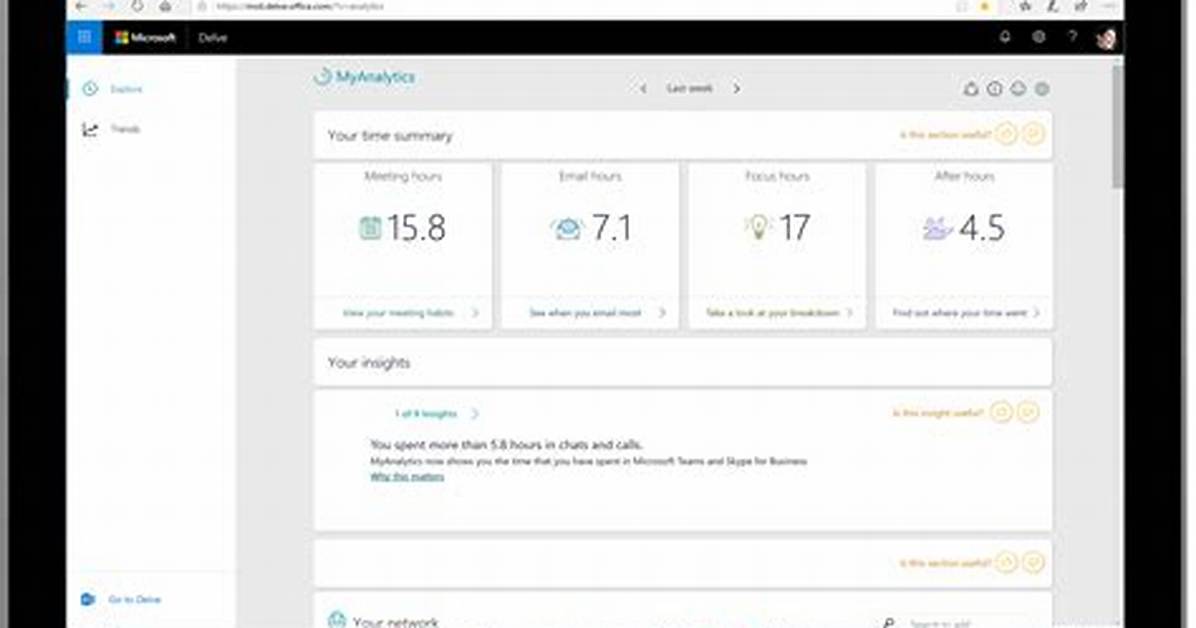Click the Your insights heading

368,362
